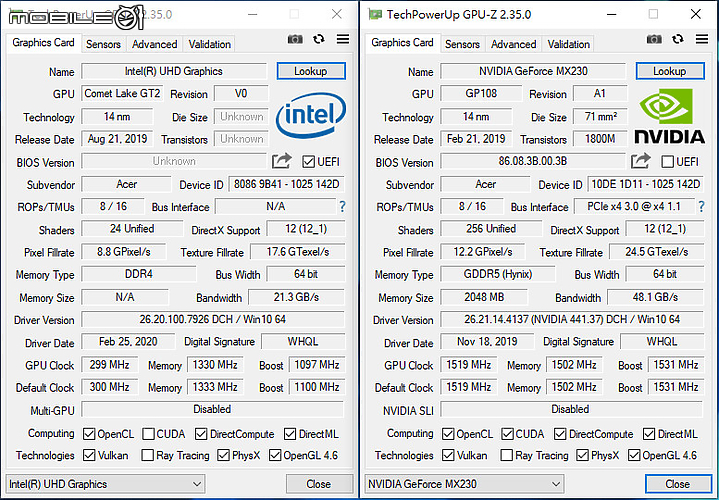Click the Intel logo
The height and width of the screenshot is (500, 719).
311,115
